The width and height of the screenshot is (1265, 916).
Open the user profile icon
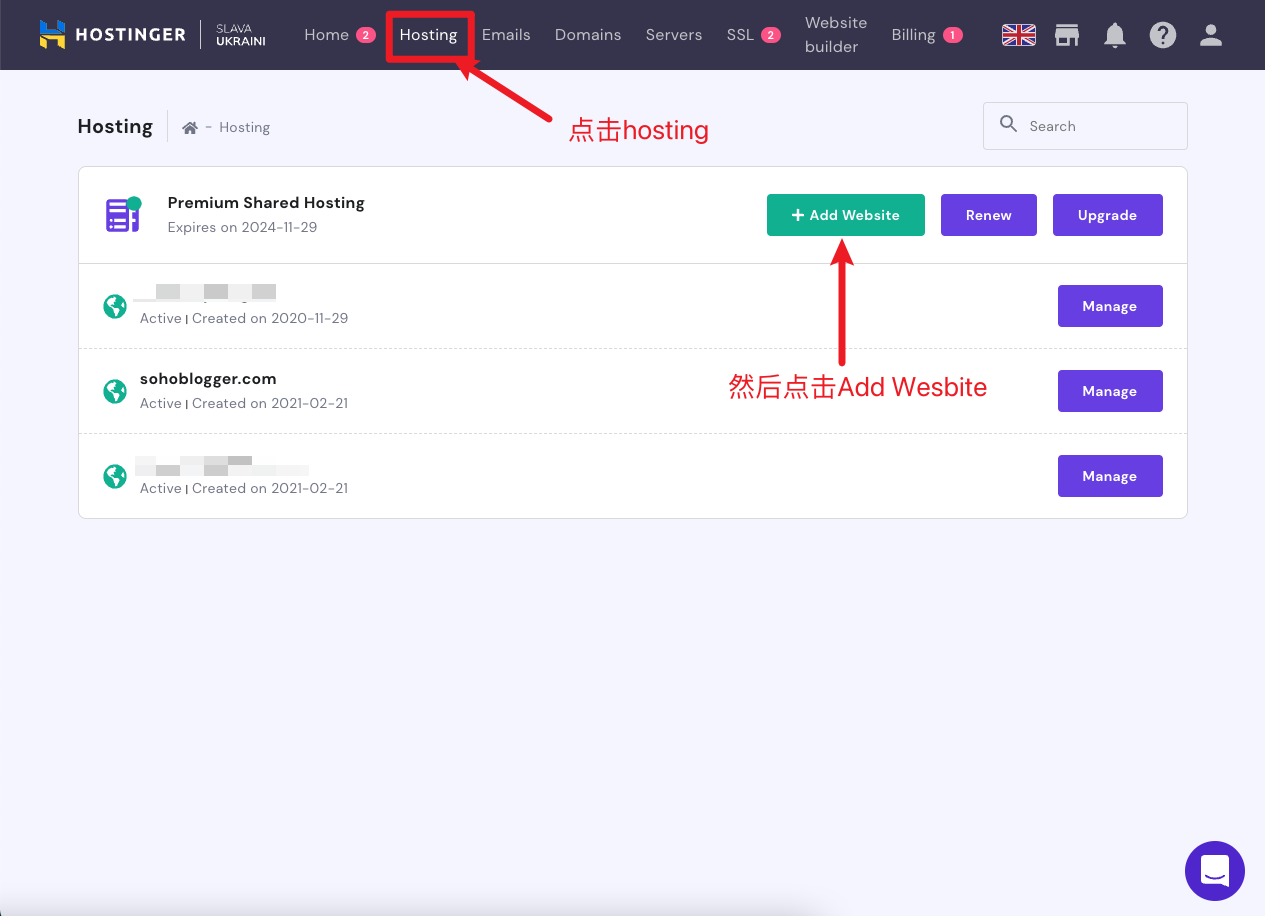pos(1211,35)
